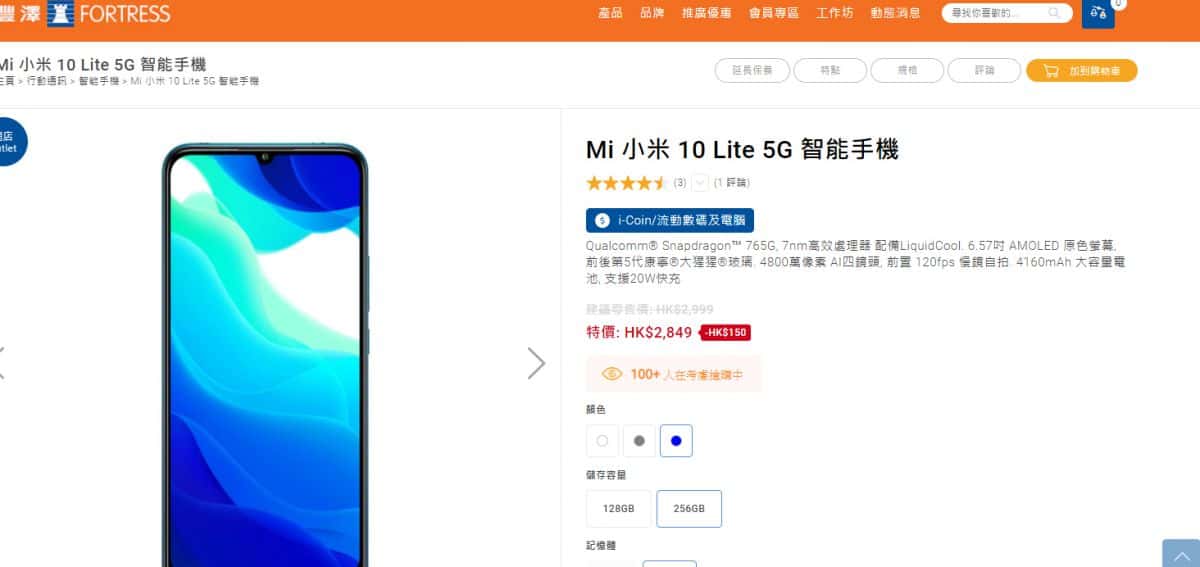Screen dimensions: 1200x567
Task: Open the 產品 menu
Action: pos(610,13)
